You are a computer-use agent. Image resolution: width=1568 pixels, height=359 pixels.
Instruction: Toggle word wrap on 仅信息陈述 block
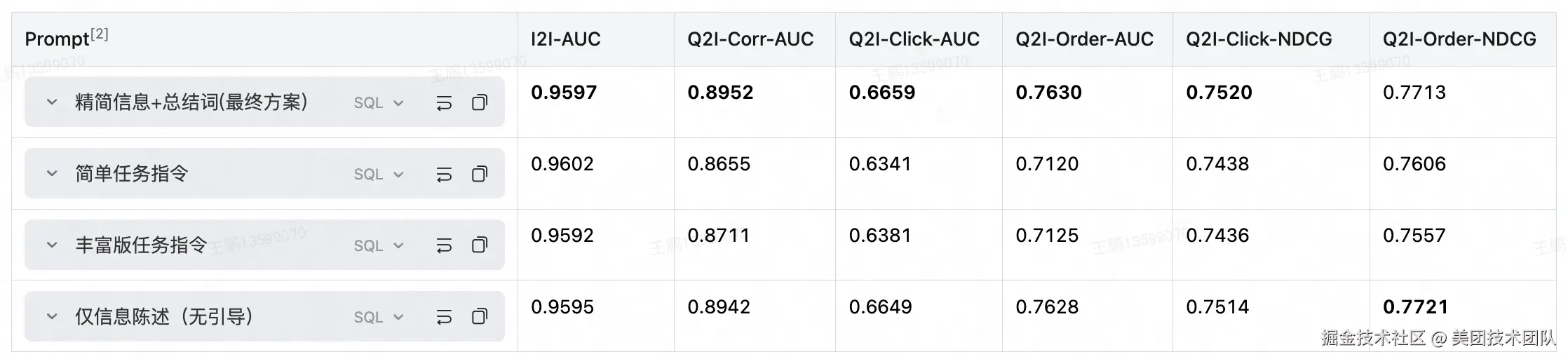click(444, 317)
